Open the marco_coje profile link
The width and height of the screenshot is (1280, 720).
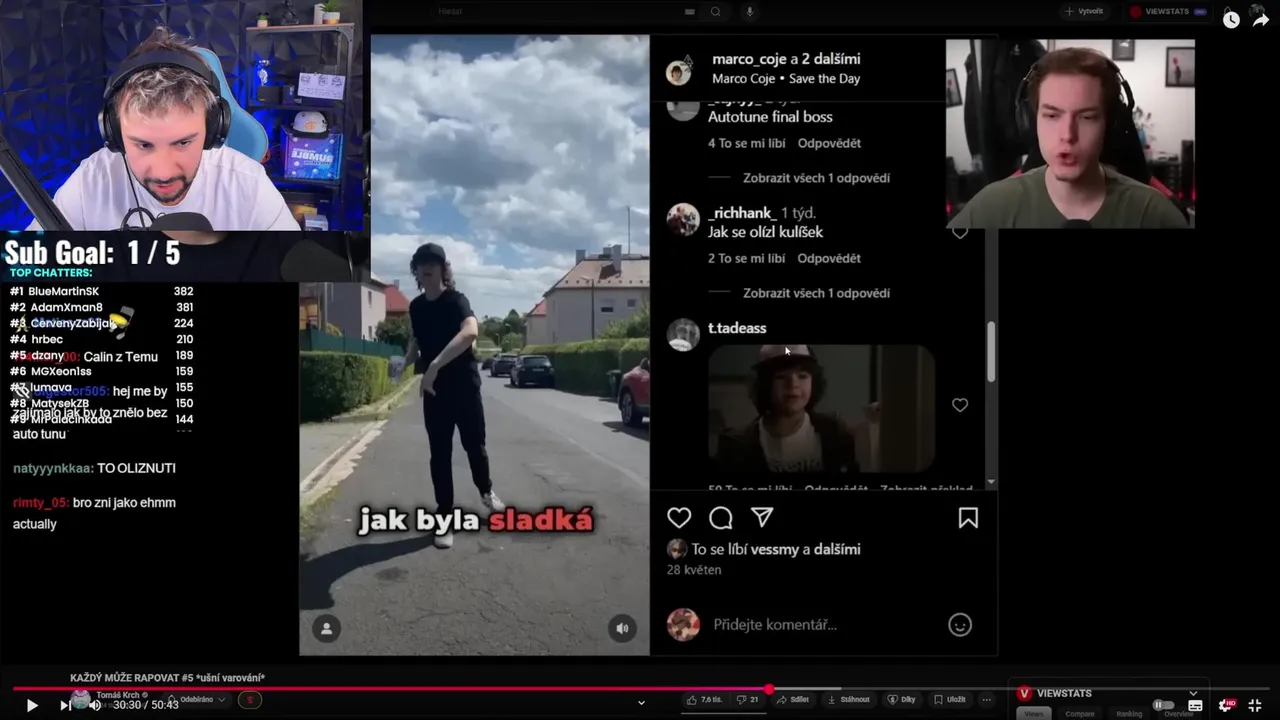tap(749, 59)
